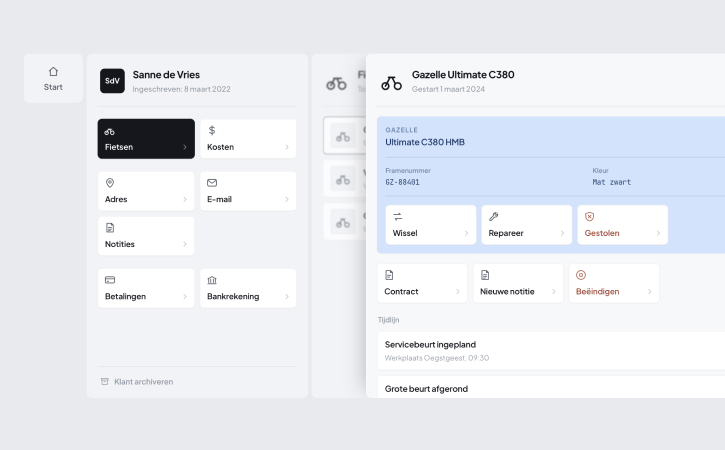Click the SdV avatar badge
The image size is (725, 450).
pyautogui.click(x=112, y=81)
